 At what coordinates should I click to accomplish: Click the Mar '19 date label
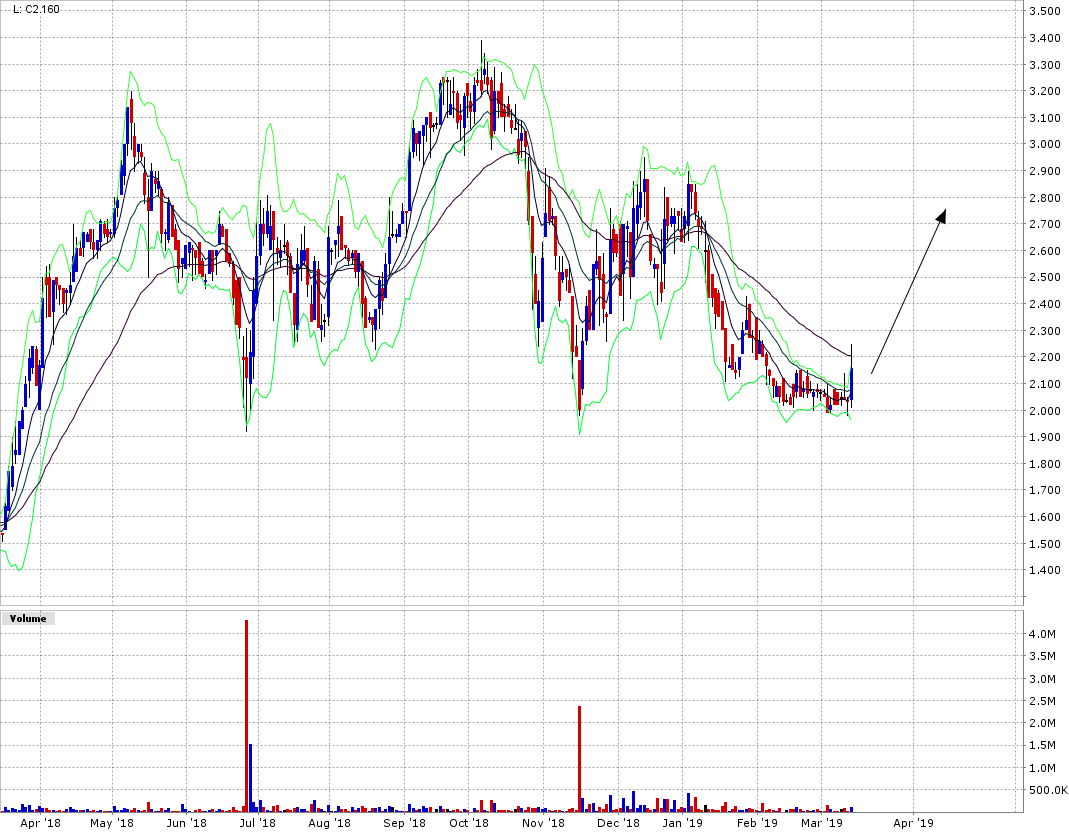(x=822, y=823)
